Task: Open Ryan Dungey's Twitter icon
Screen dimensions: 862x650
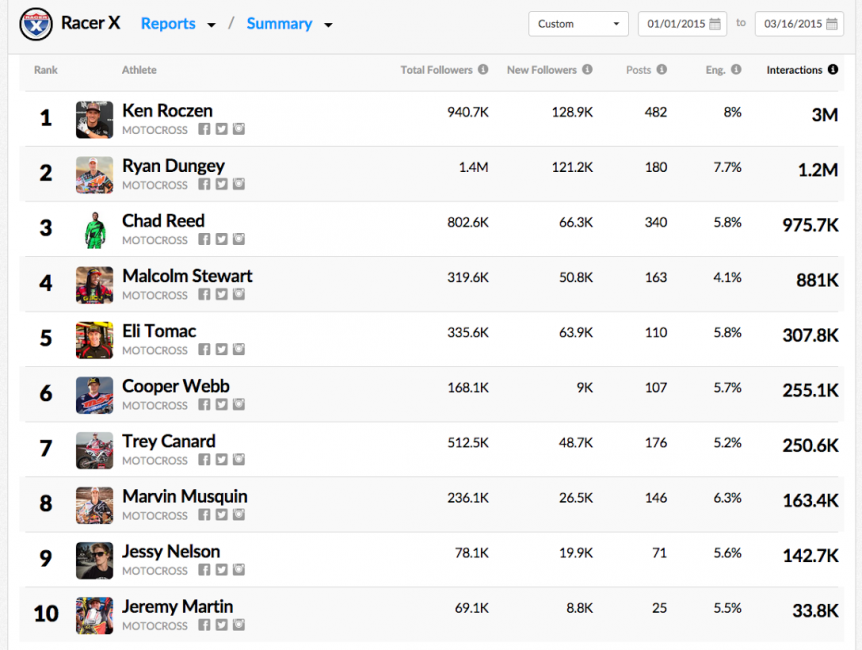Action: [x=221, y=184]
